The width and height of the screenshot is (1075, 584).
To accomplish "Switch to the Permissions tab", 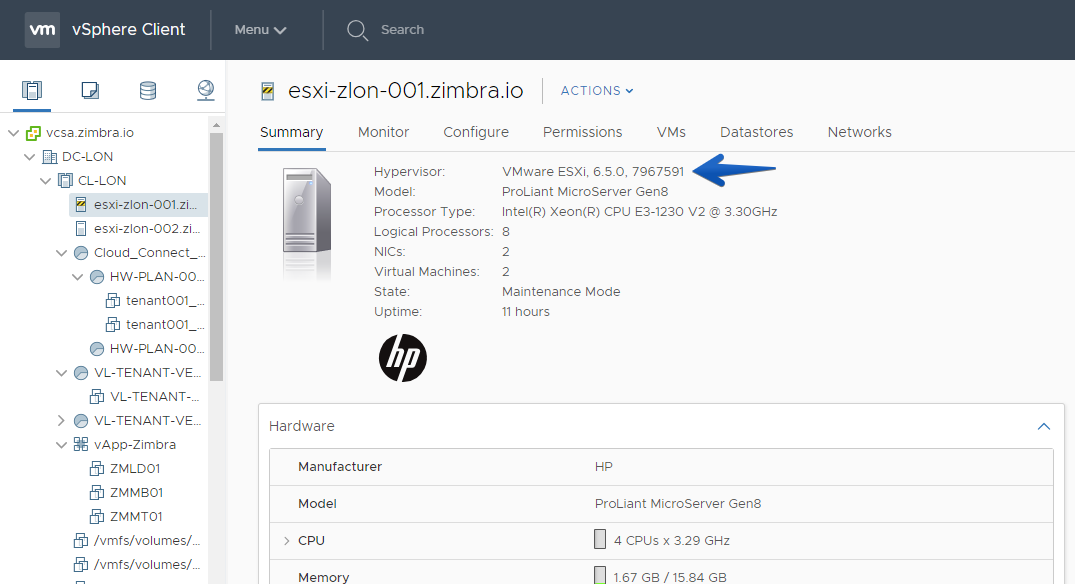I will click(583, 132).
